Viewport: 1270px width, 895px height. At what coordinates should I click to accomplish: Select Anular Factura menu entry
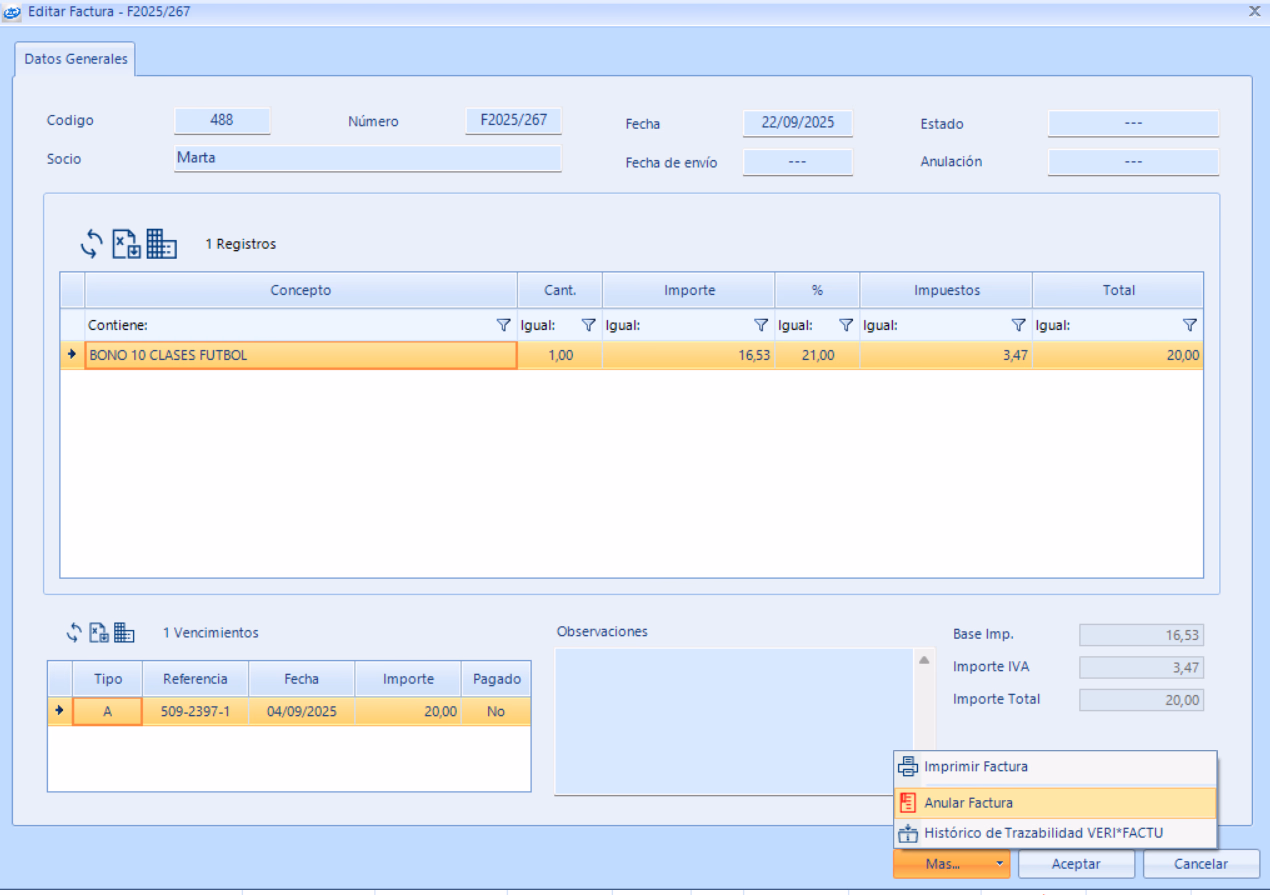tap(968, 803)
